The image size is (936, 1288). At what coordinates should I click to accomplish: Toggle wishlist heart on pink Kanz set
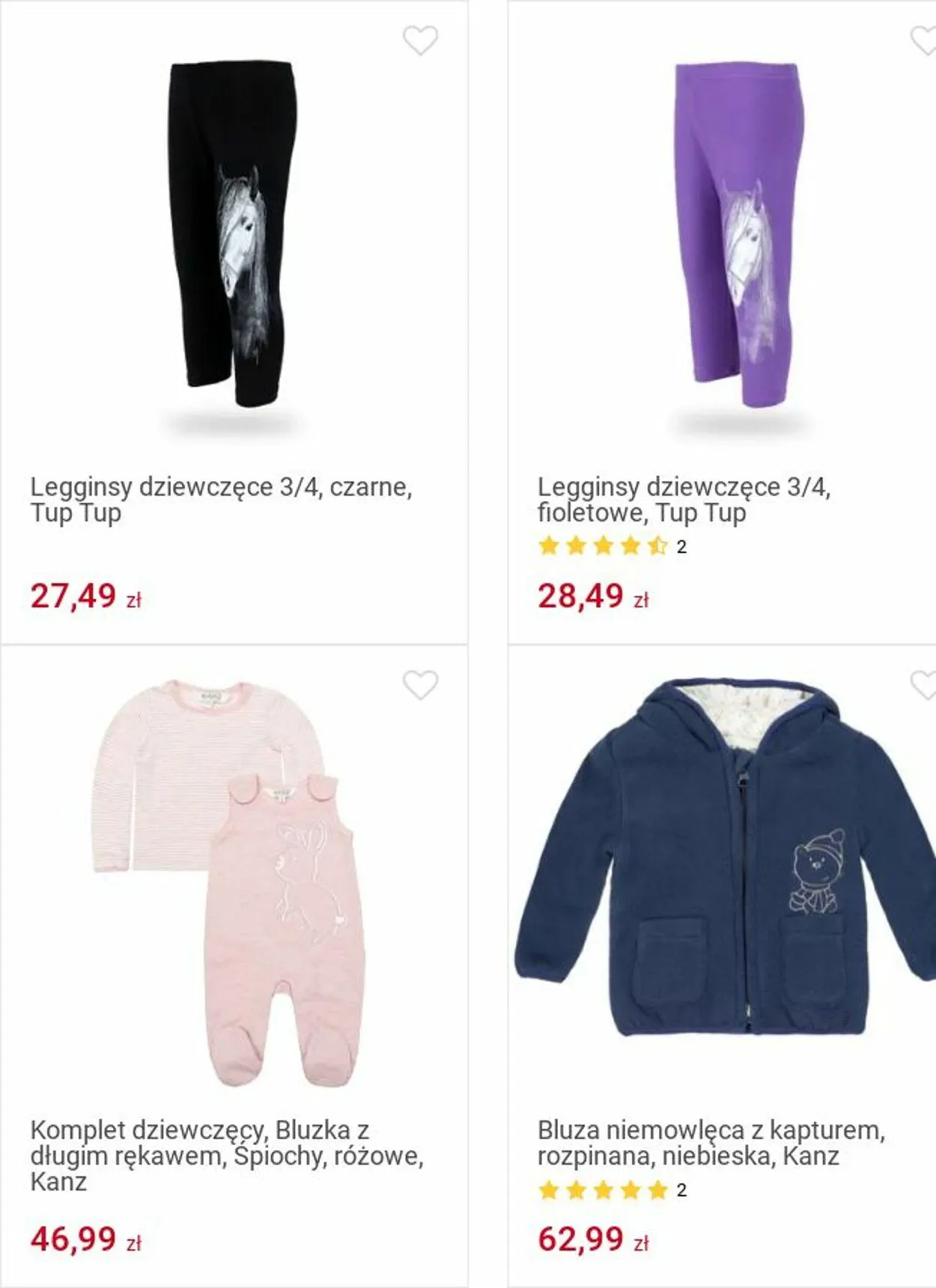pyautogui.click(x=420, y=685)
